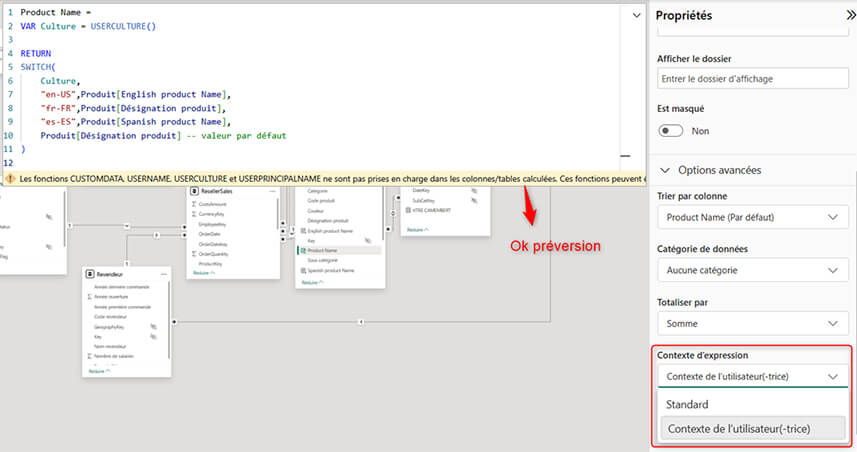Select the OrderDate field in ResellerSales
This screenshot has width=857, height=452.
[x=209, y=234]
